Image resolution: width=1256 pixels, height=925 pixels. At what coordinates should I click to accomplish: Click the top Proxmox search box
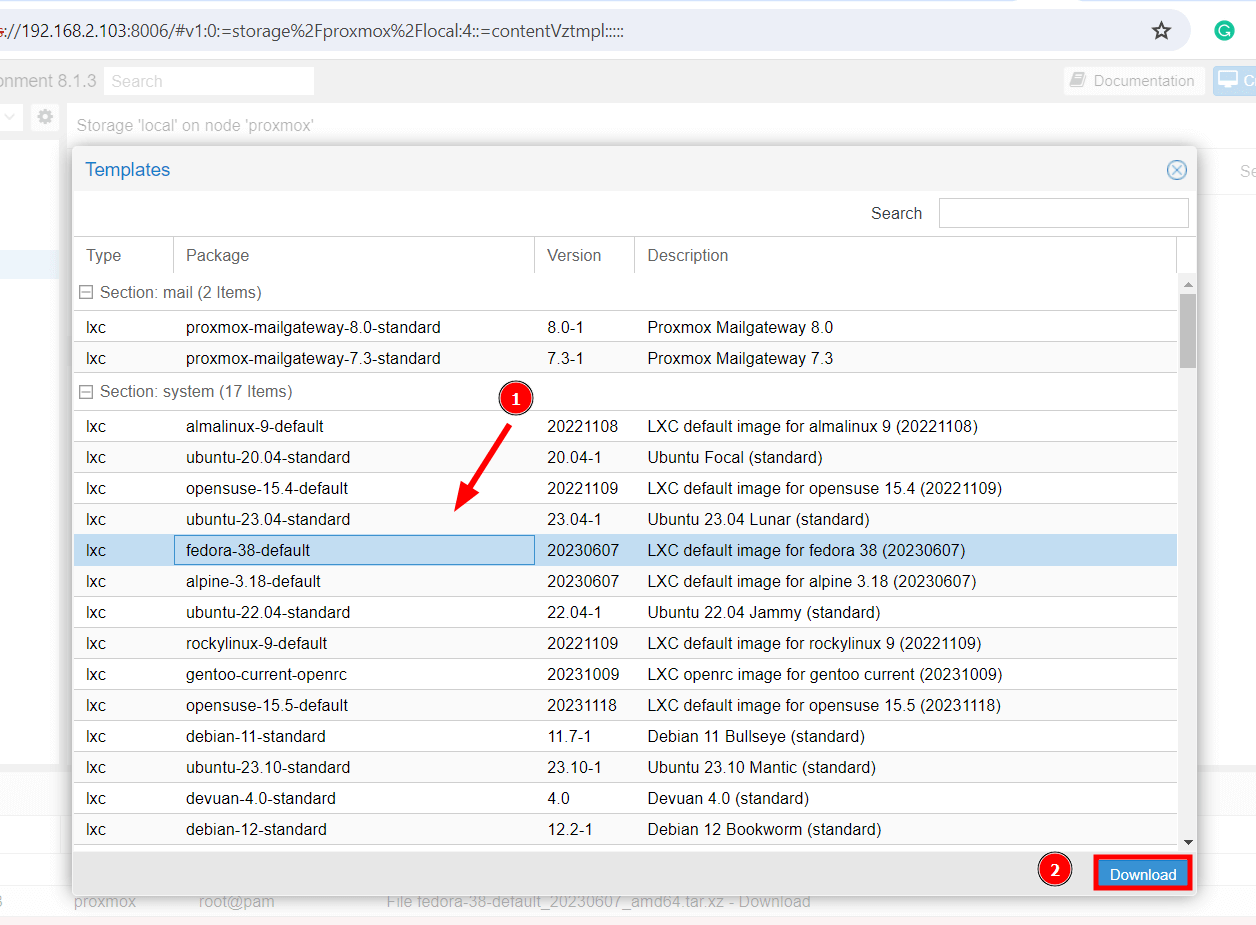(208, 81)
